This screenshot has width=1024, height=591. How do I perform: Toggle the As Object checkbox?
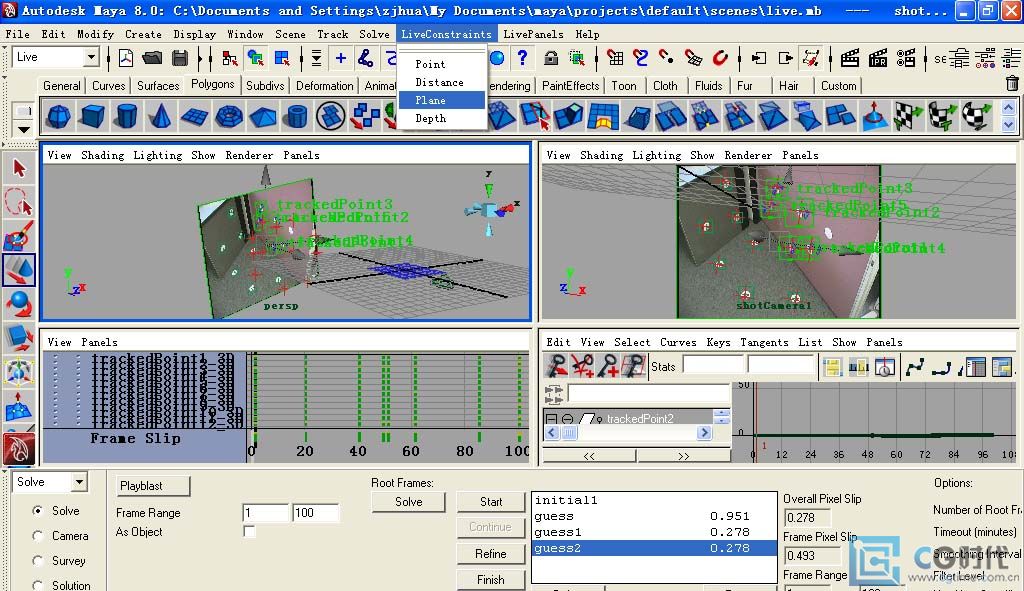tap(249, 532)
